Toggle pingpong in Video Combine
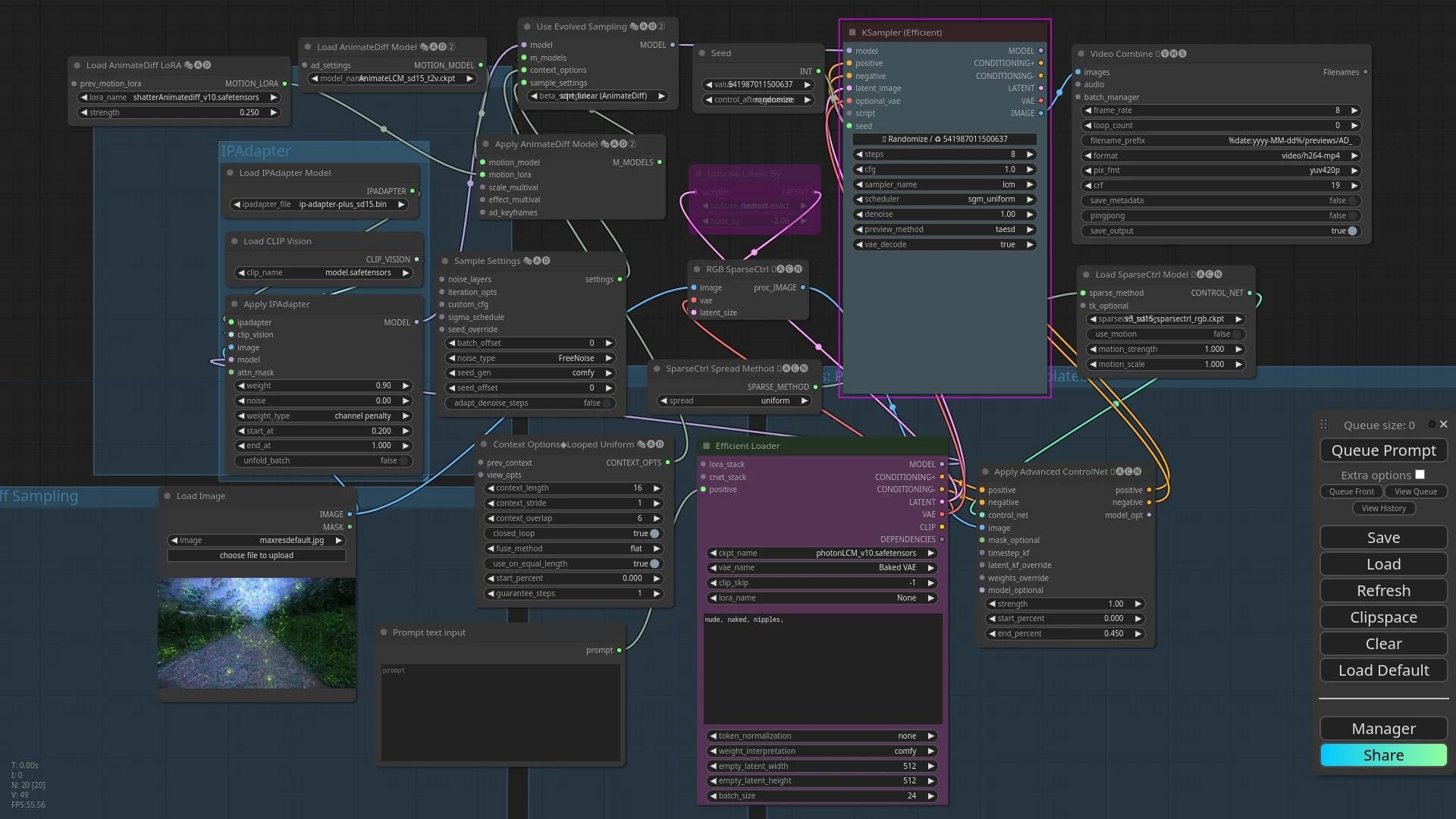Viewport: 1456px width, 819px height. [x=1220, y=216]
